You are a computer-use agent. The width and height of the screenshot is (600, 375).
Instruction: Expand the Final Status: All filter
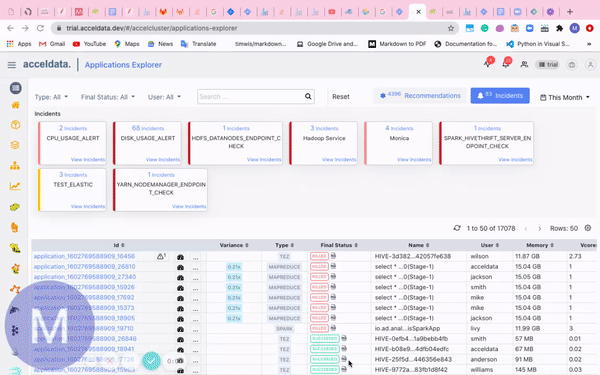click(x=108, y=97)
